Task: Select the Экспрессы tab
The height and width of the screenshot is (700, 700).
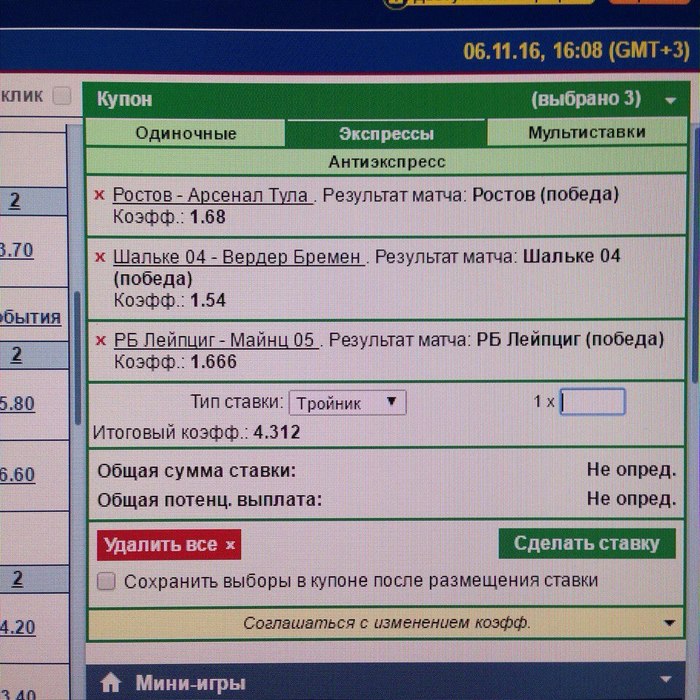Action: click(x=386, y=133)
